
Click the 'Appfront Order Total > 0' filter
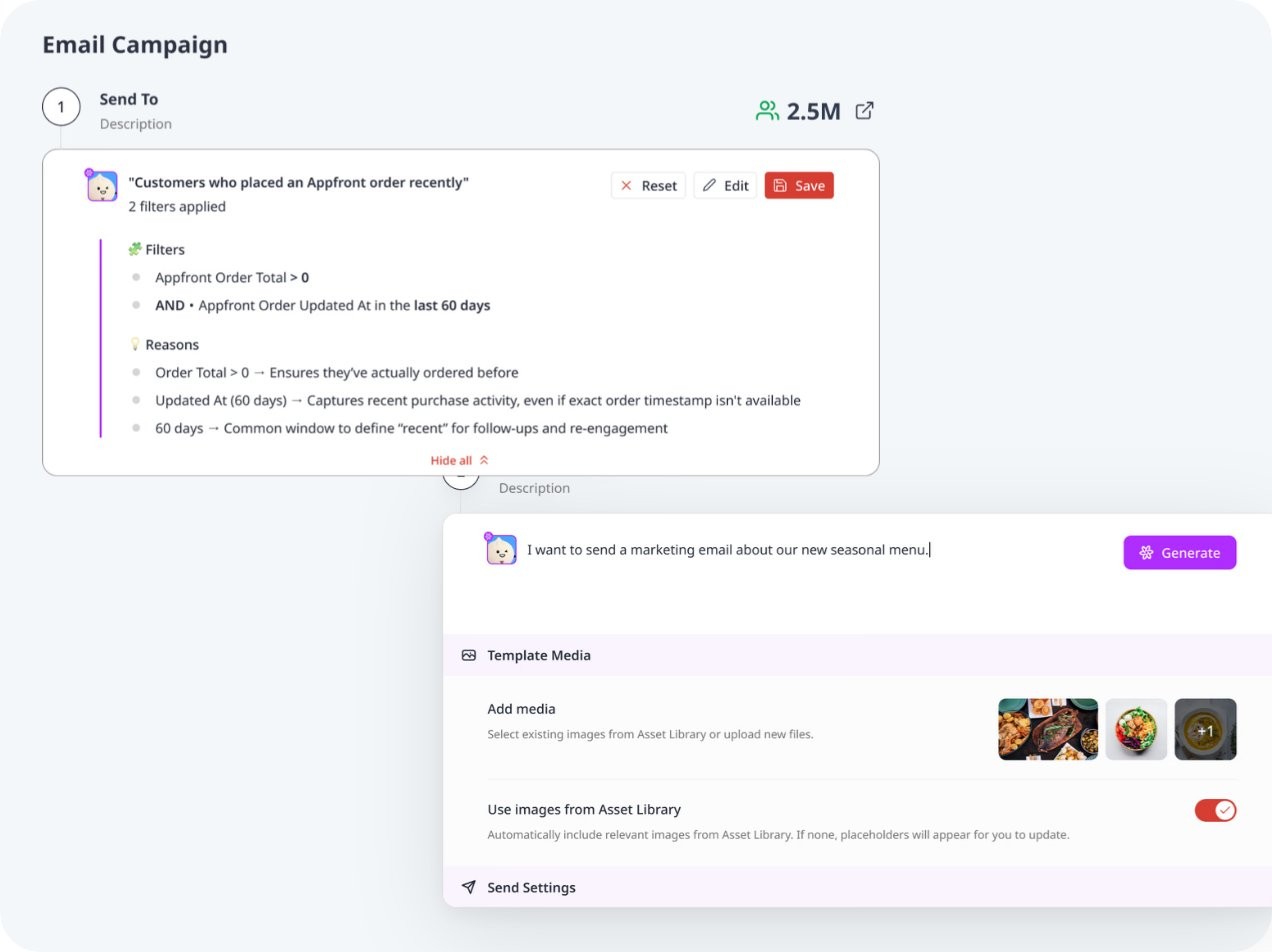tap(232, 277)
